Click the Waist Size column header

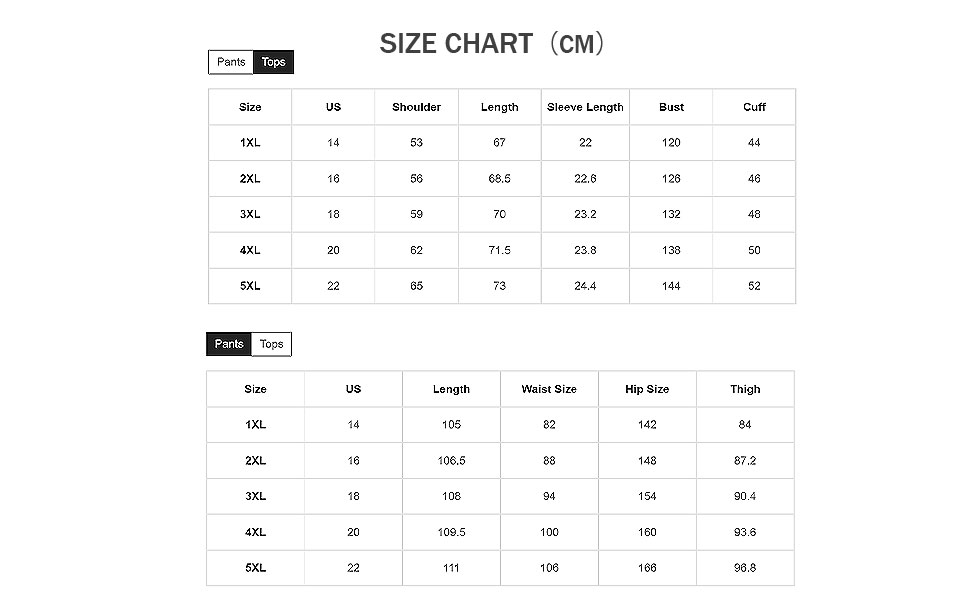point(549,389)
